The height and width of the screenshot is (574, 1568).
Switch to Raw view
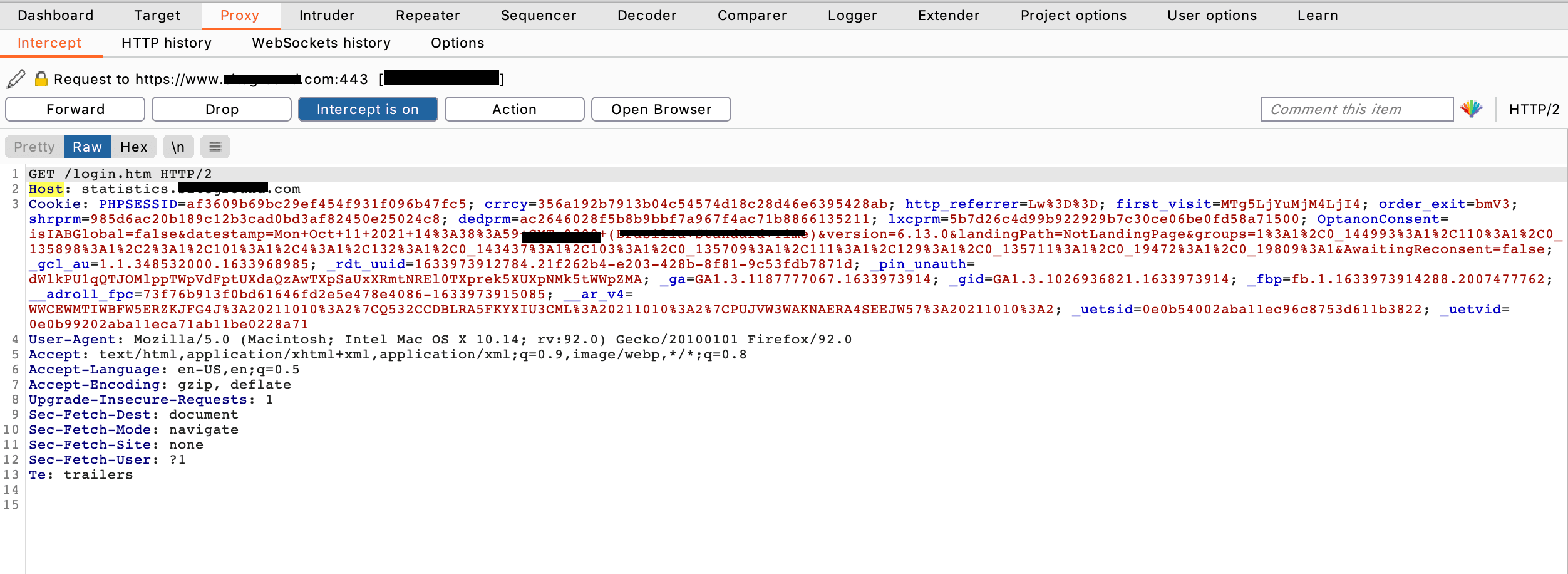[88, 147]
